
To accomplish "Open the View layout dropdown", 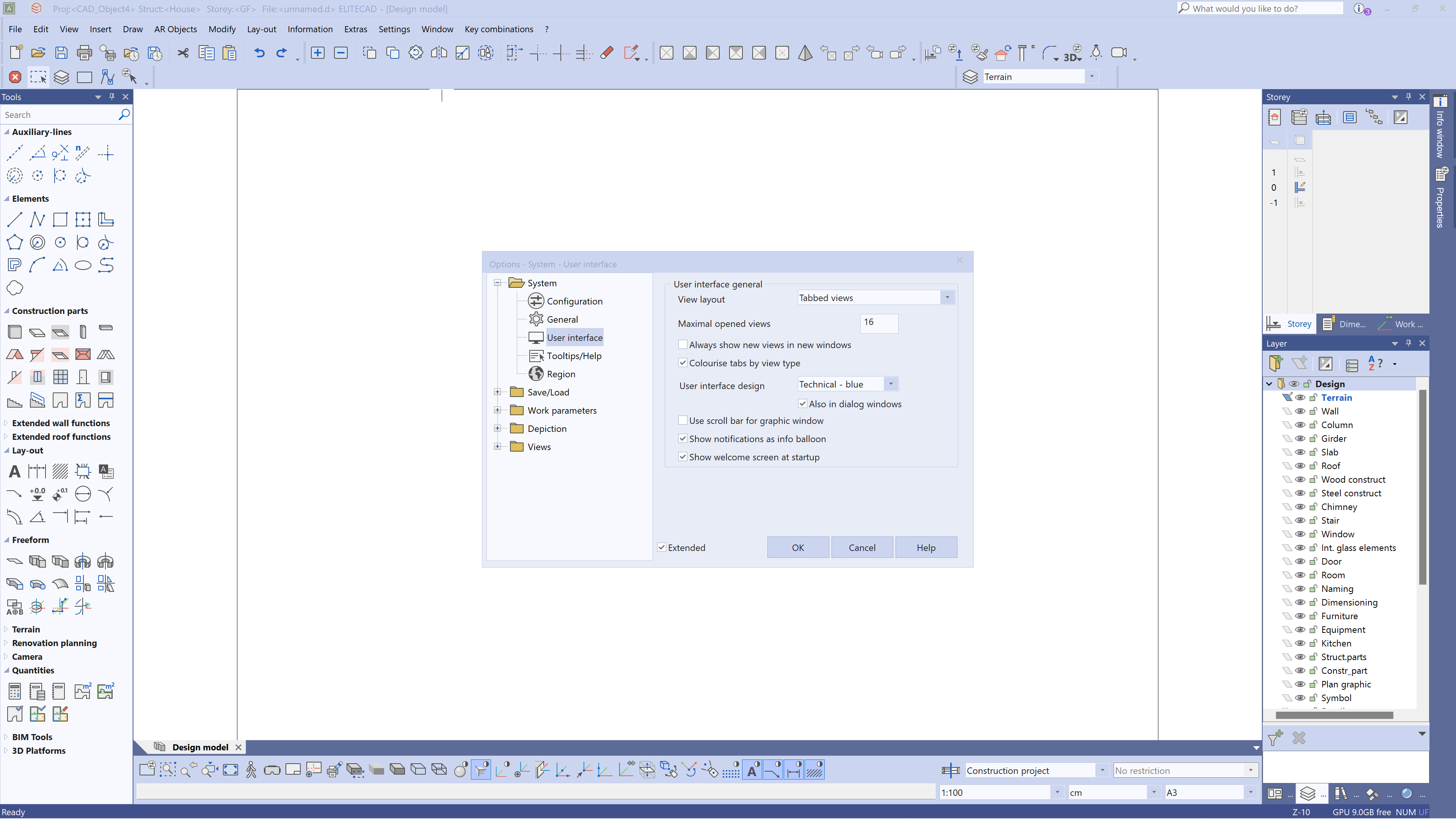I will (x=947, y=298).
